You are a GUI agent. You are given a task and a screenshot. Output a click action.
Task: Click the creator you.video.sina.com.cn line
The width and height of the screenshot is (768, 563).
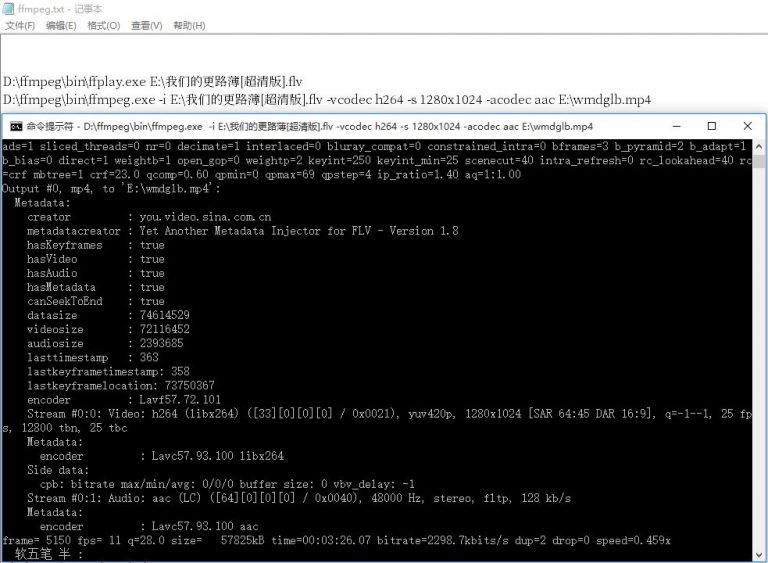[149, 217]
